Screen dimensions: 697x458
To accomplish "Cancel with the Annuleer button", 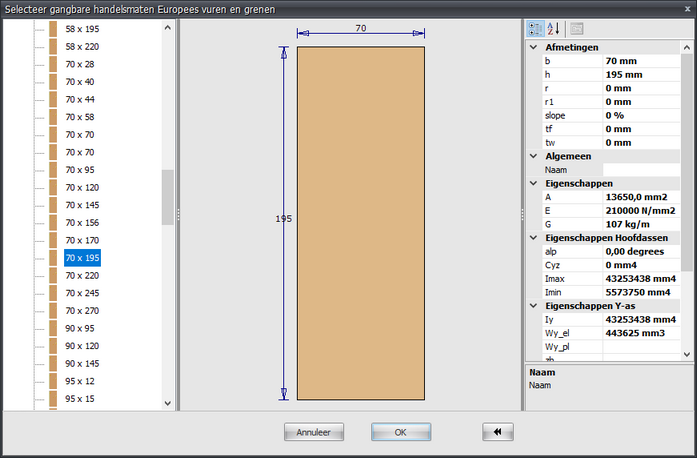I will point(314,432).
